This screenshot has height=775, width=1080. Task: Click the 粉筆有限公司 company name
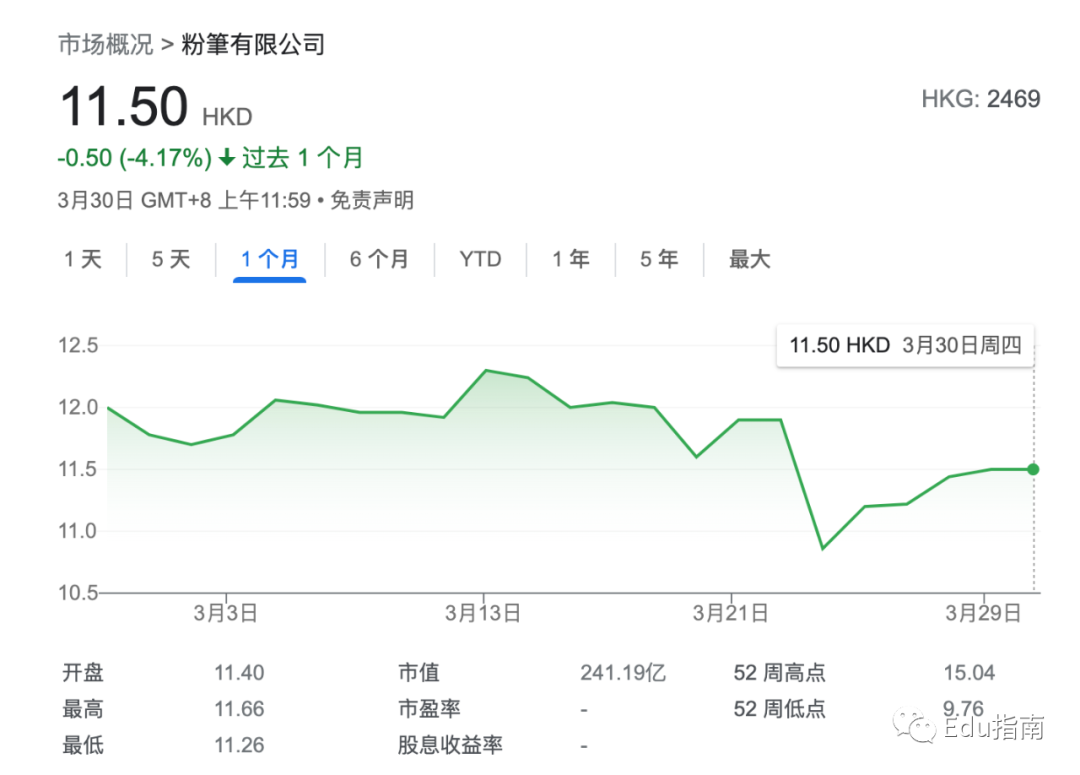[253, 44]
